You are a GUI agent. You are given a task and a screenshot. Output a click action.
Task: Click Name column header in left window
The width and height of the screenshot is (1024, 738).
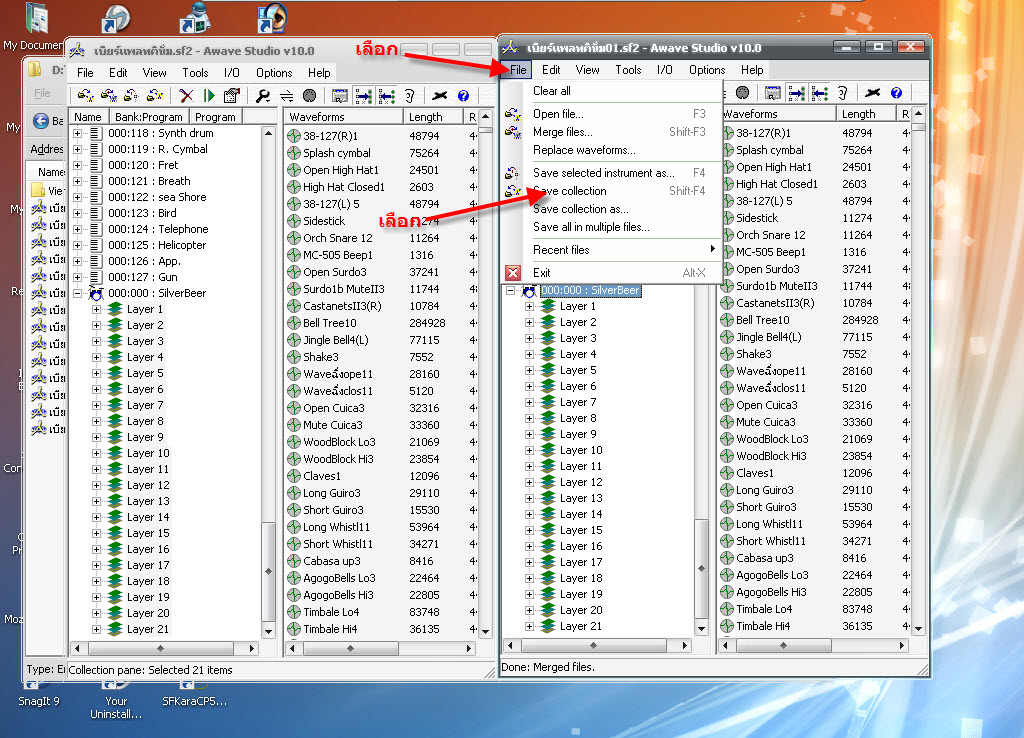click(88, 117)
